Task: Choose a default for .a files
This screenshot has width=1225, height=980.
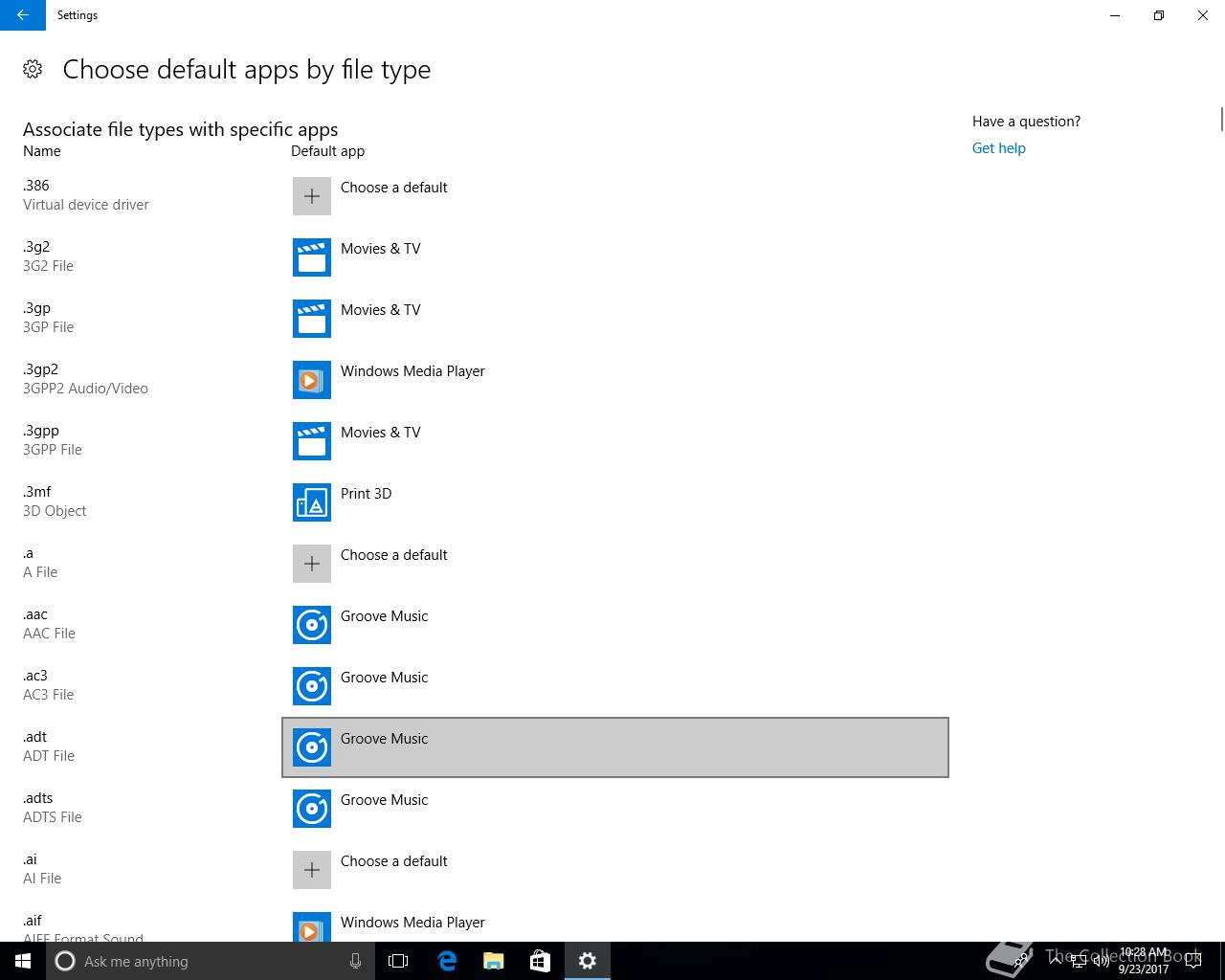Action: click(x=615, y=564)
